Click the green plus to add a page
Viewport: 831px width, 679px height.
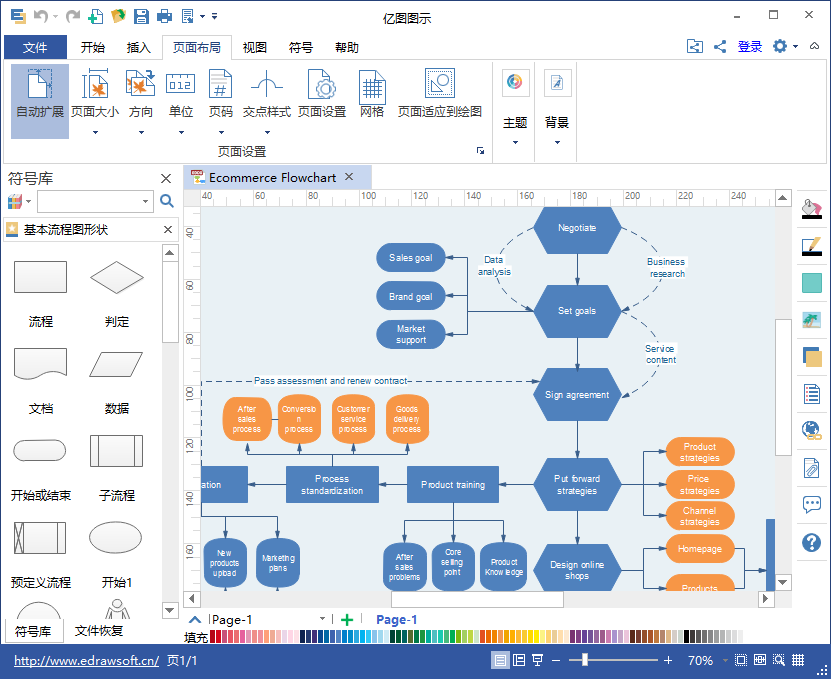347,620
